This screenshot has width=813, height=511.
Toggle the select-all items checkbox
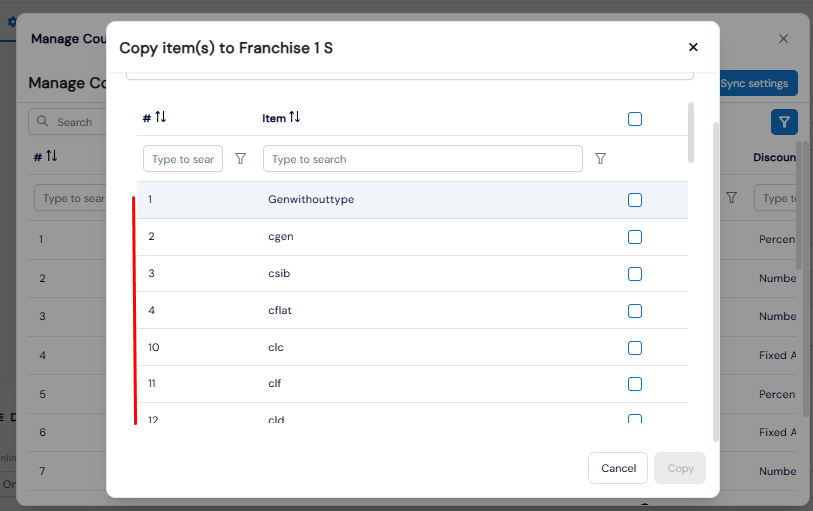[635, 119]
